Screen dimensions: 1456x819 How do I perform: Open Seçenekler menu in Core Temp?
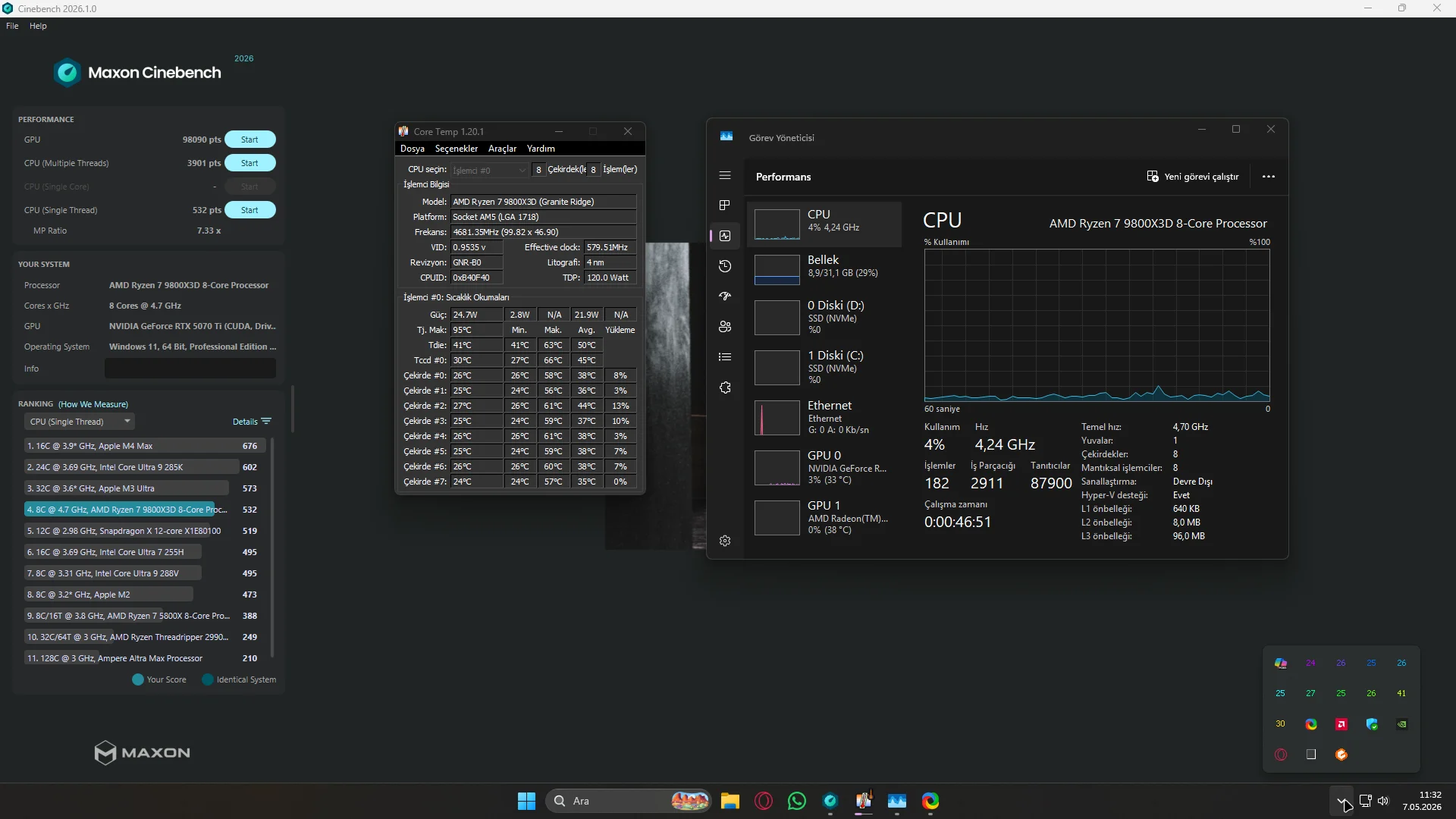point(457,149)
